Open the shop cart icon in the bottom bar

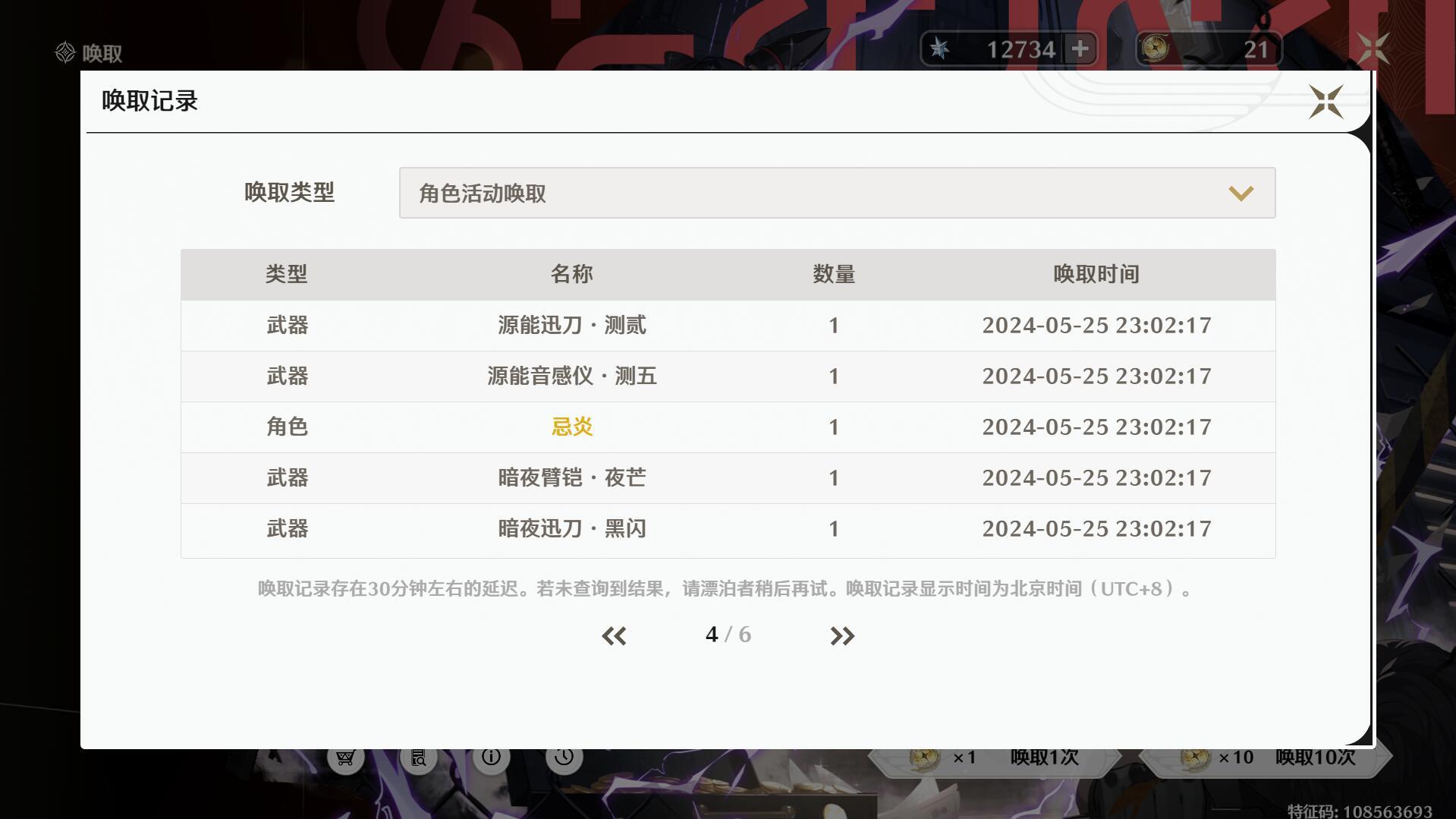click(x=345, y=757)
